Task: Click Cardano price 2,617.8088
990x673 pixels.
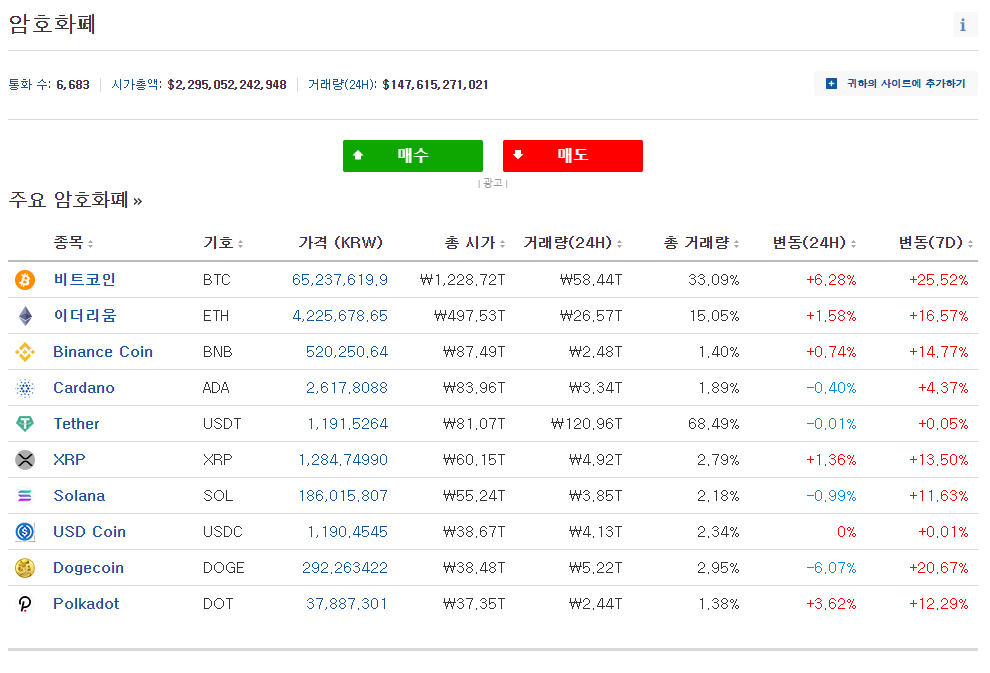Action: pos(347,388)
